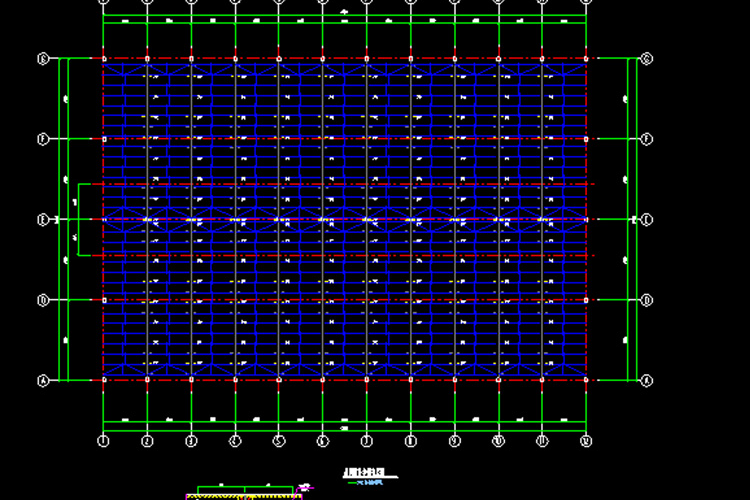Click bottom grid bubble number 2

147,439
